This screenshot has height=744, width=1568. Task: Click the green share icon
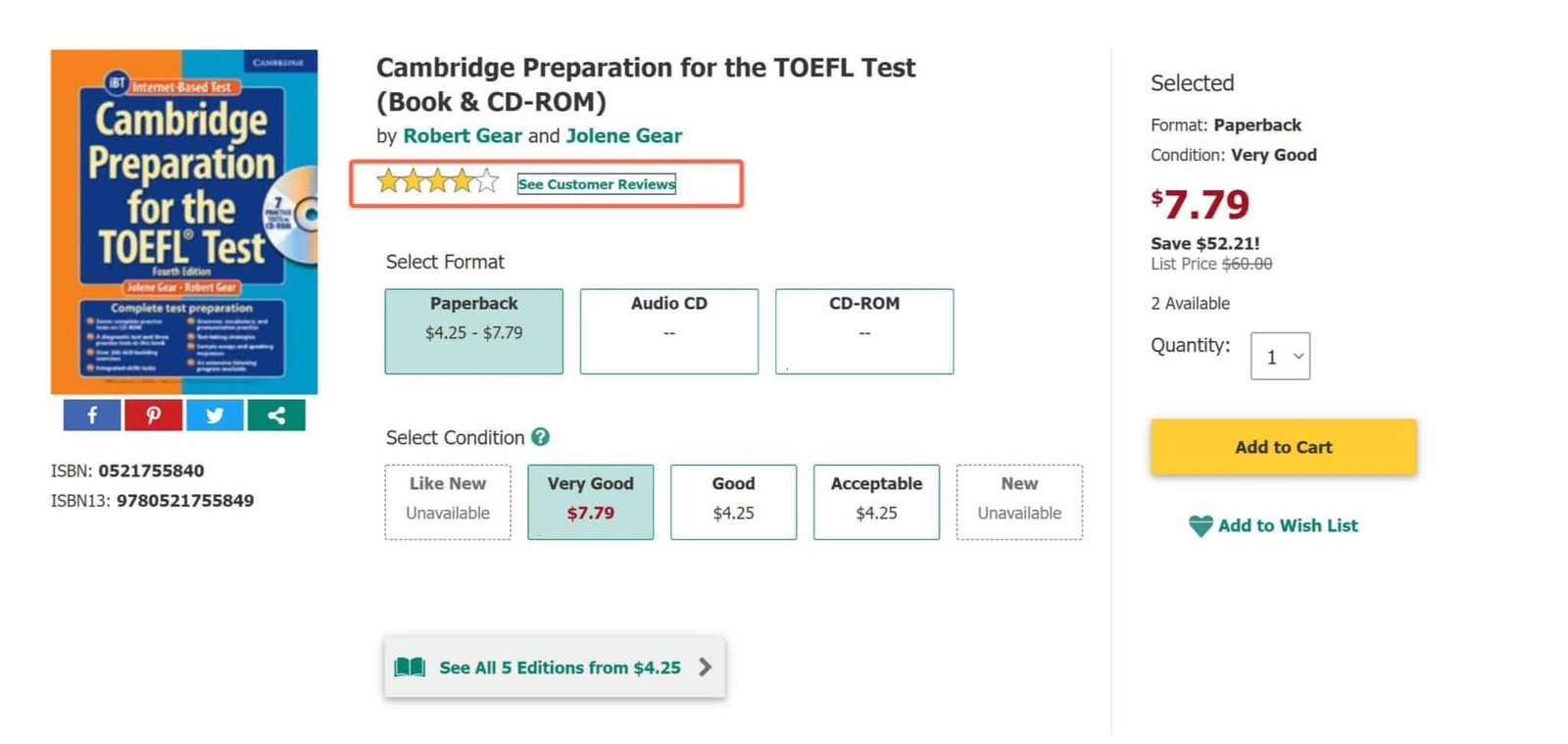(276, 416)
